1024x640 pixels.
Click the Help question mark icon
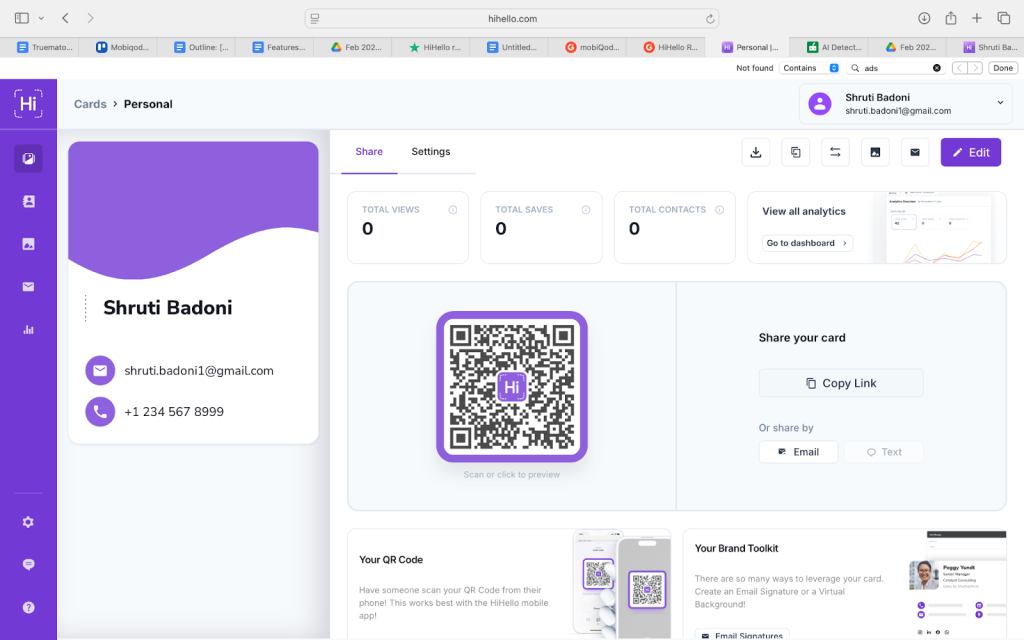coord(28,607)
